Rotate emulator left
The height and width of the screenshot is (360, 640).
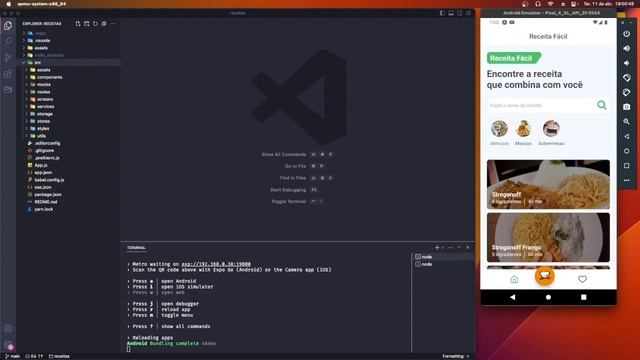coord(627,78)
